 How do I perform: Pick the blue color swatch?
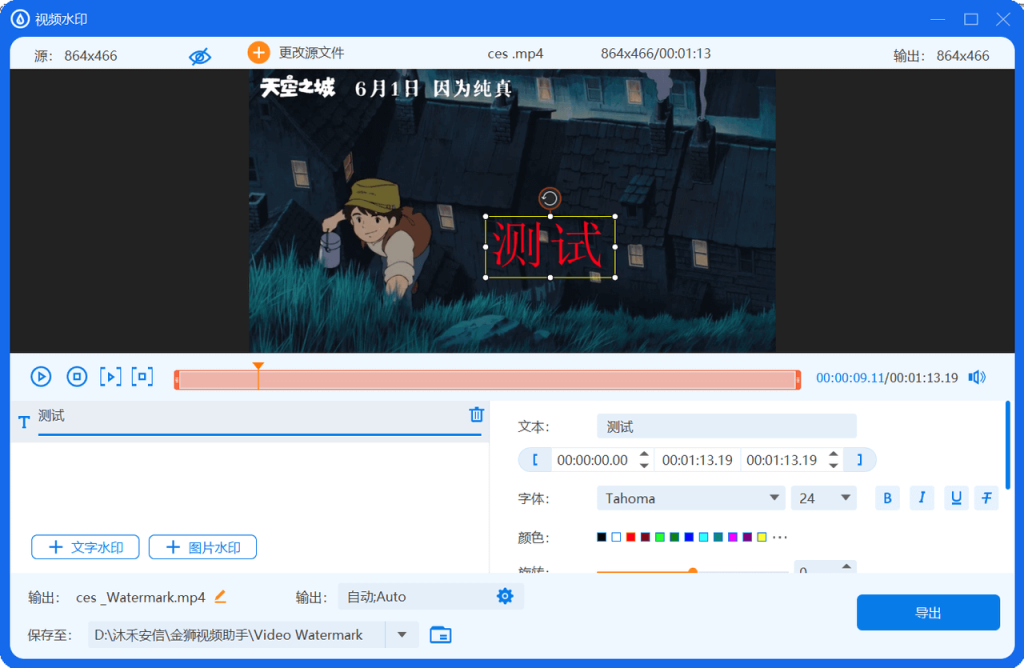point(689,537)
